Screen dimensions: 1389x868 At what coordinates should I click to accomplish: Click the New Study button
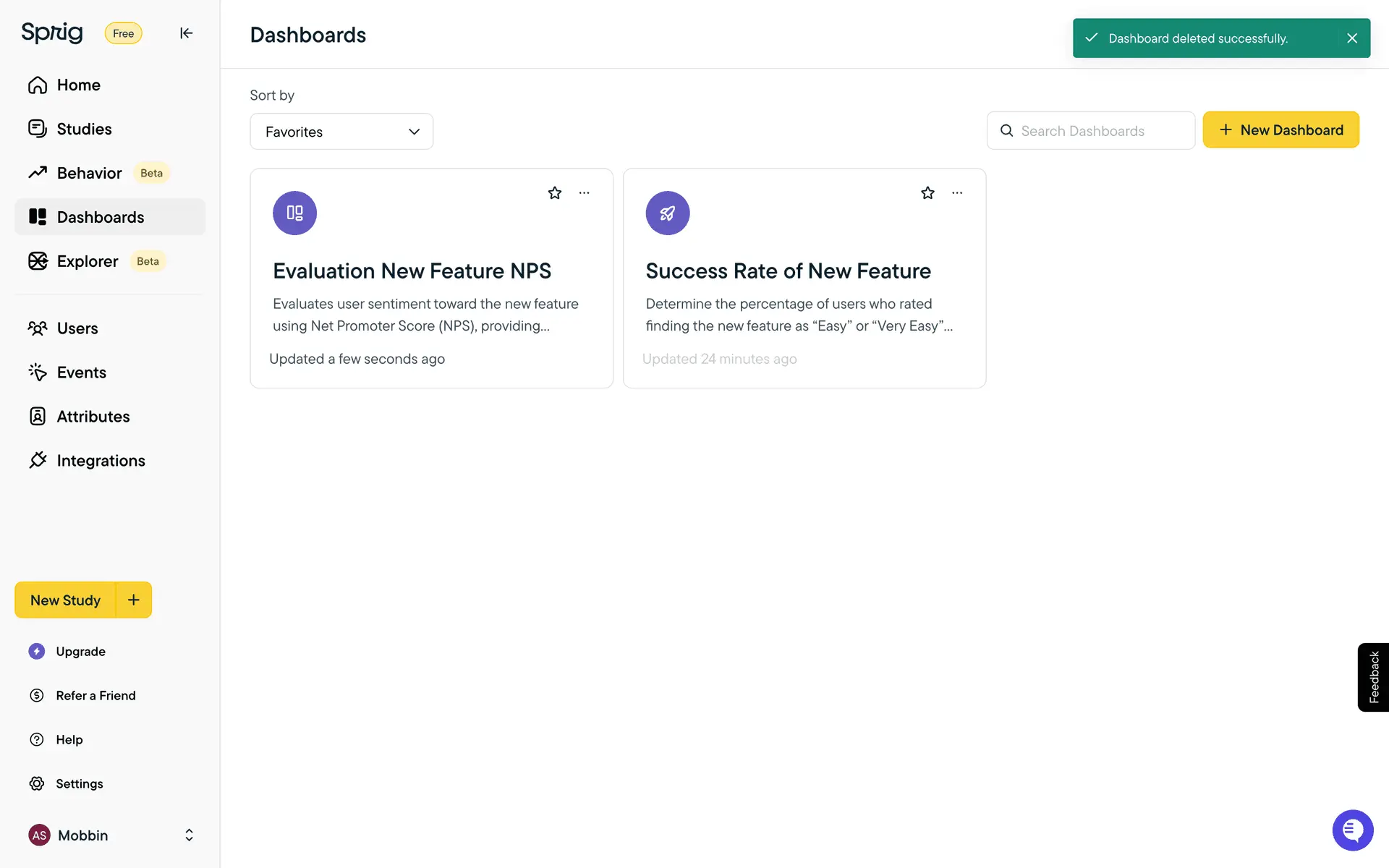(65, 600)
